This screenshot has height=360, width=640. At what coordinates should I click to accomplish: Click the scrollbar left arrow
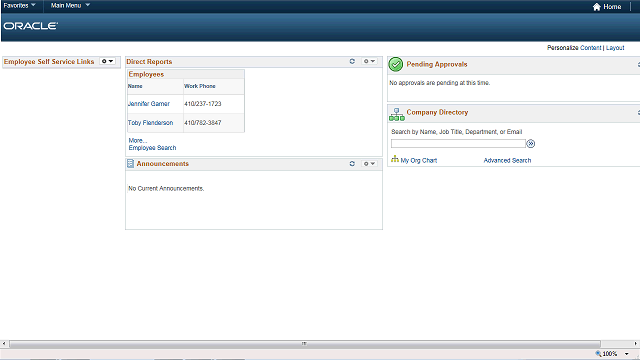click(4, 344)
